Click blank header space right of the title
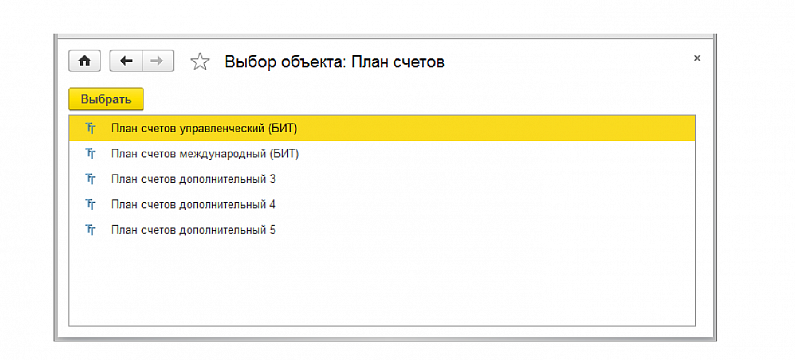Screen dimensions: 795x360 tap(568, 62)
